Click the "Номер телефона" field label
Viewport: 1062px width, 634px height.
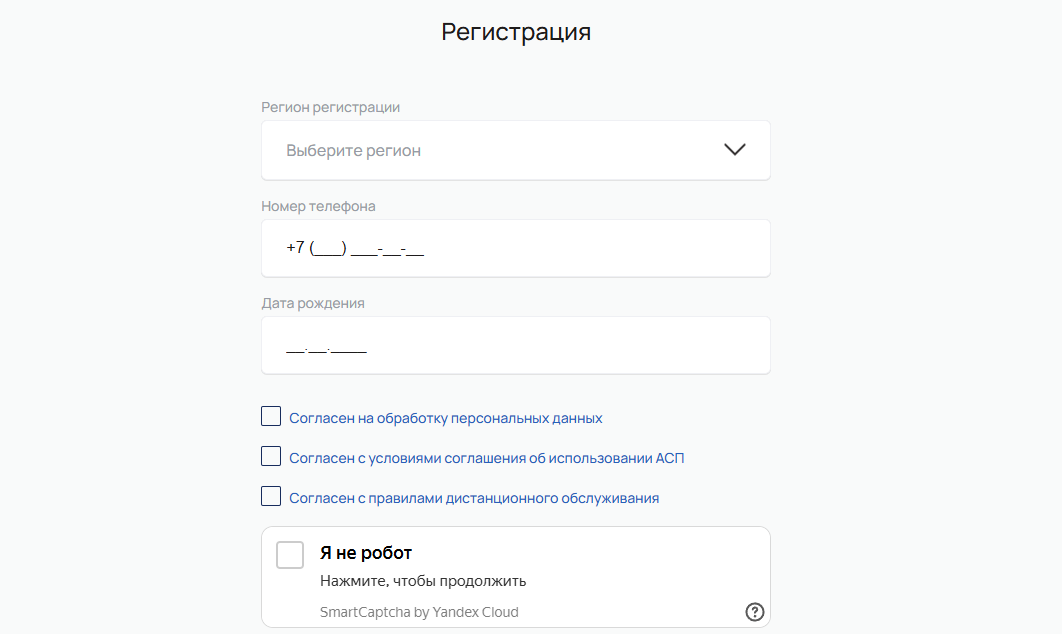click(x=318, y=206)
